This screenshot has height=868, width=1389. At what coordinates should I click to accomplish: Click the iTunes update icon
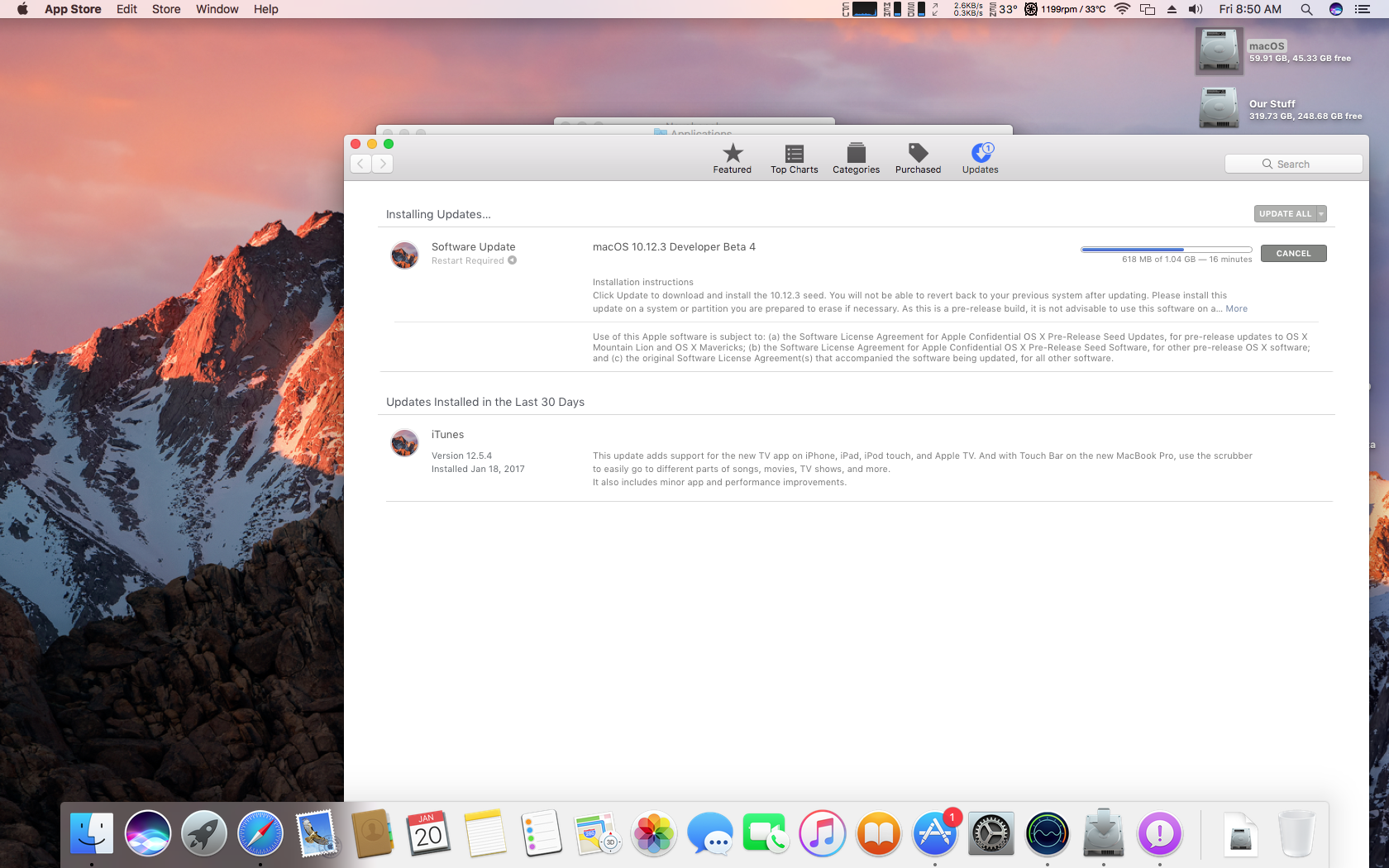pyautogui.click(x=404, y=443)
